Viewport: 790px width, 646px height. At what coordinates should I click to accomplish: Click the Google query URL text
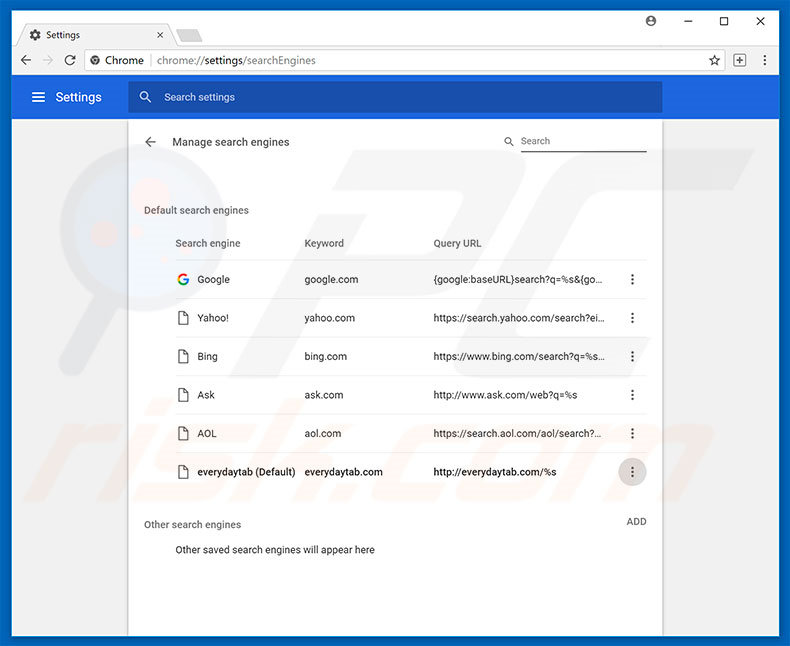coord(517,280)
